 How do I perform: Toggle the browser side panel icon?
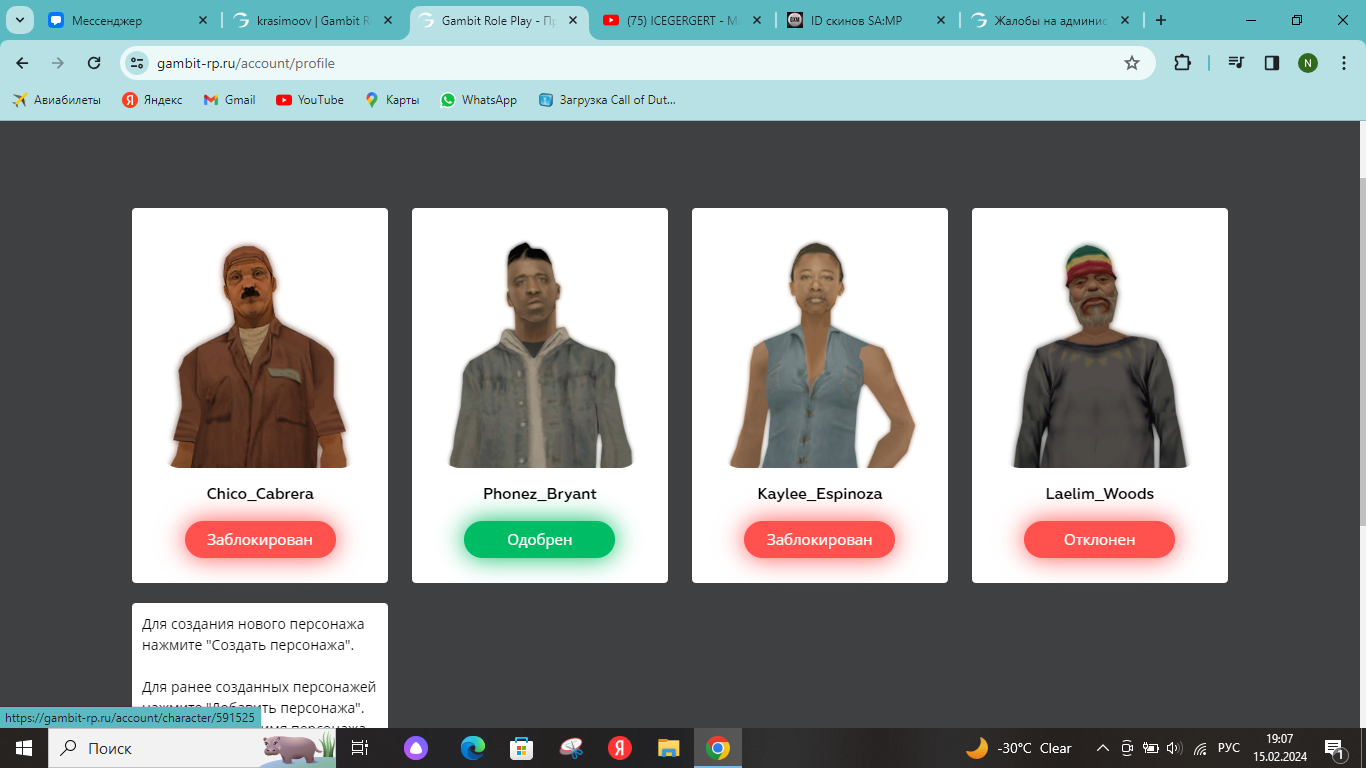pos(1272,63)
